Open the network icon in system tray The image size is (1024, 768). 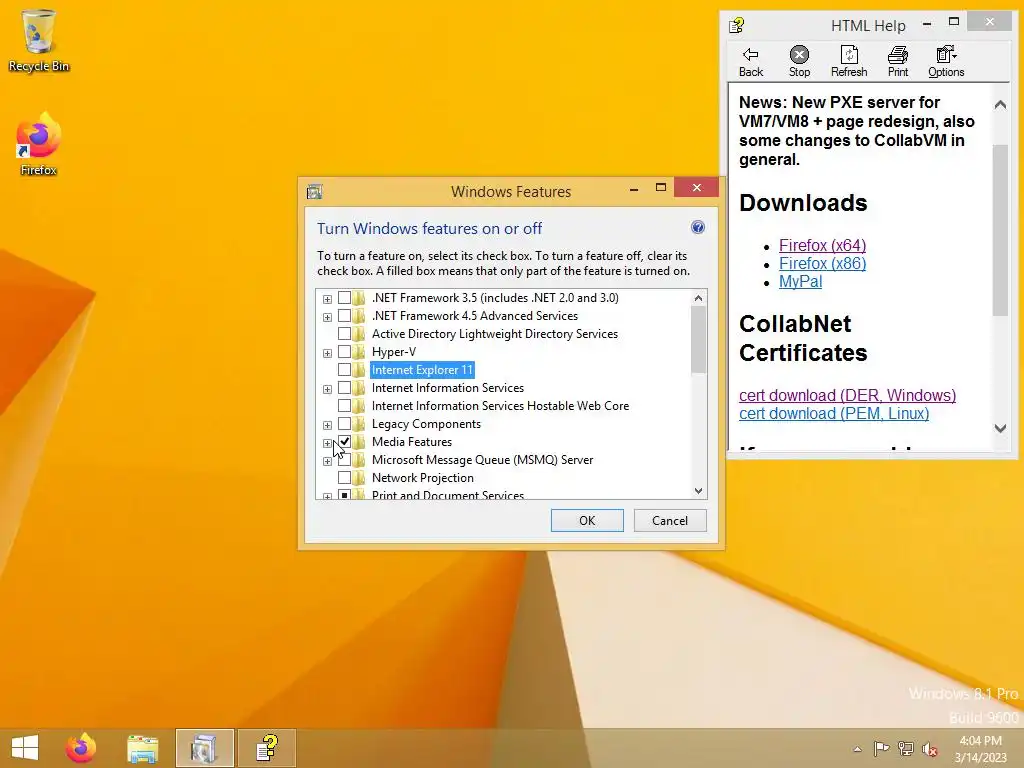pyautogui.click(x=906, y=748)
